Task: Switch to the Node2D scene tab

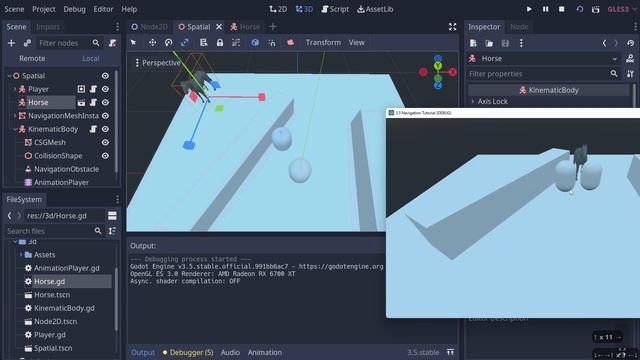Action: click(149, 27)
